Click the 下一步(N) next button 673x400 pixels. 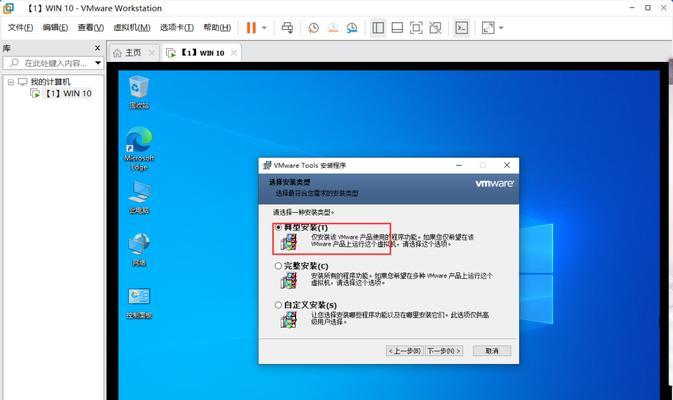click(444, 351)
